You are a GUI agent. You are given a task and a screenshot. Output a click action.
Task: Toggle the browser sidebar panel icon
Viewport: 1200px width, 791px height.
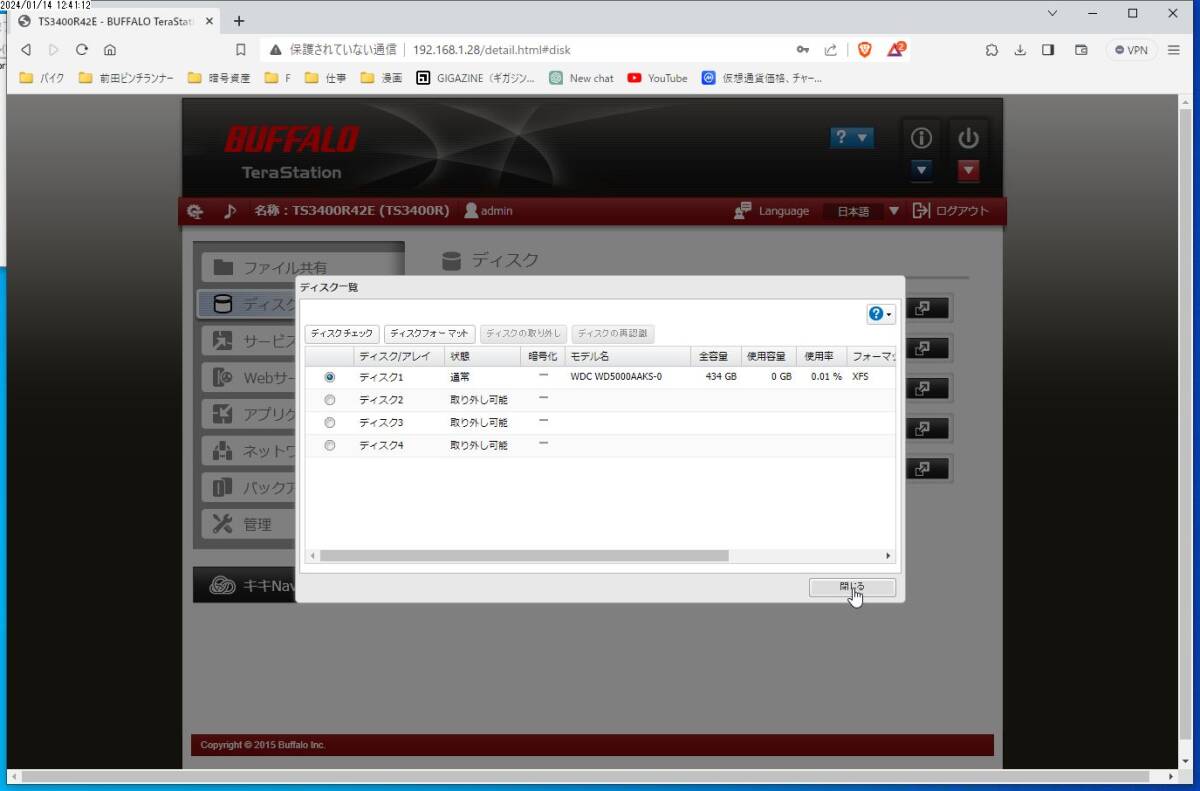pyautogui.click(x=1048, y=50)
